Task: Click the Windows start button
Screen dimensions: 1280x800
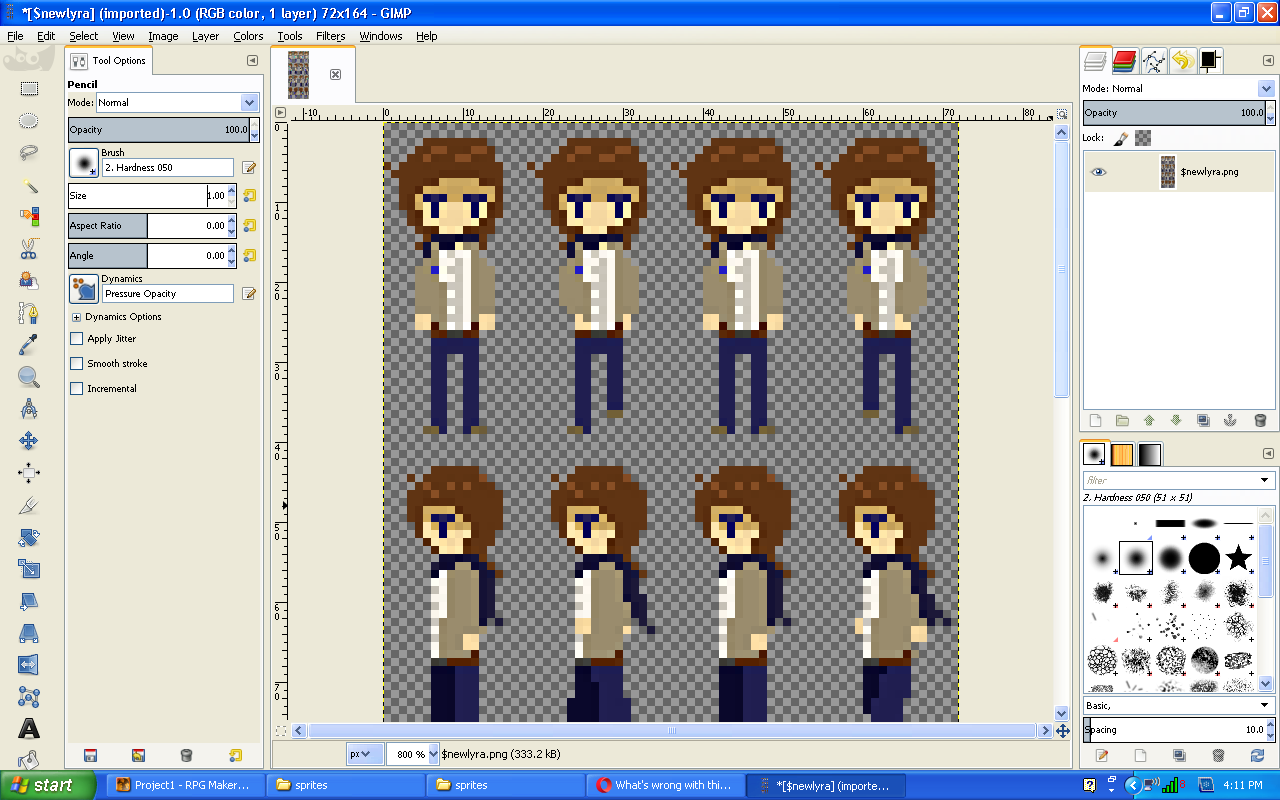Action: 48,785
